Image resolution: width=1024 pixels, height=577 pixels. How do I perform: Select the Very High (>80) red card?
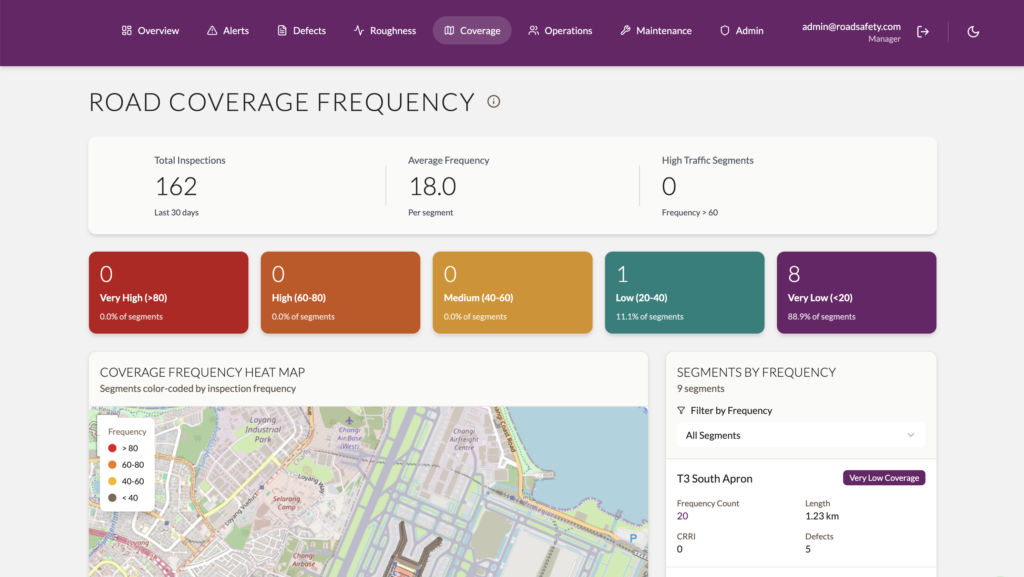pos(168,292)
